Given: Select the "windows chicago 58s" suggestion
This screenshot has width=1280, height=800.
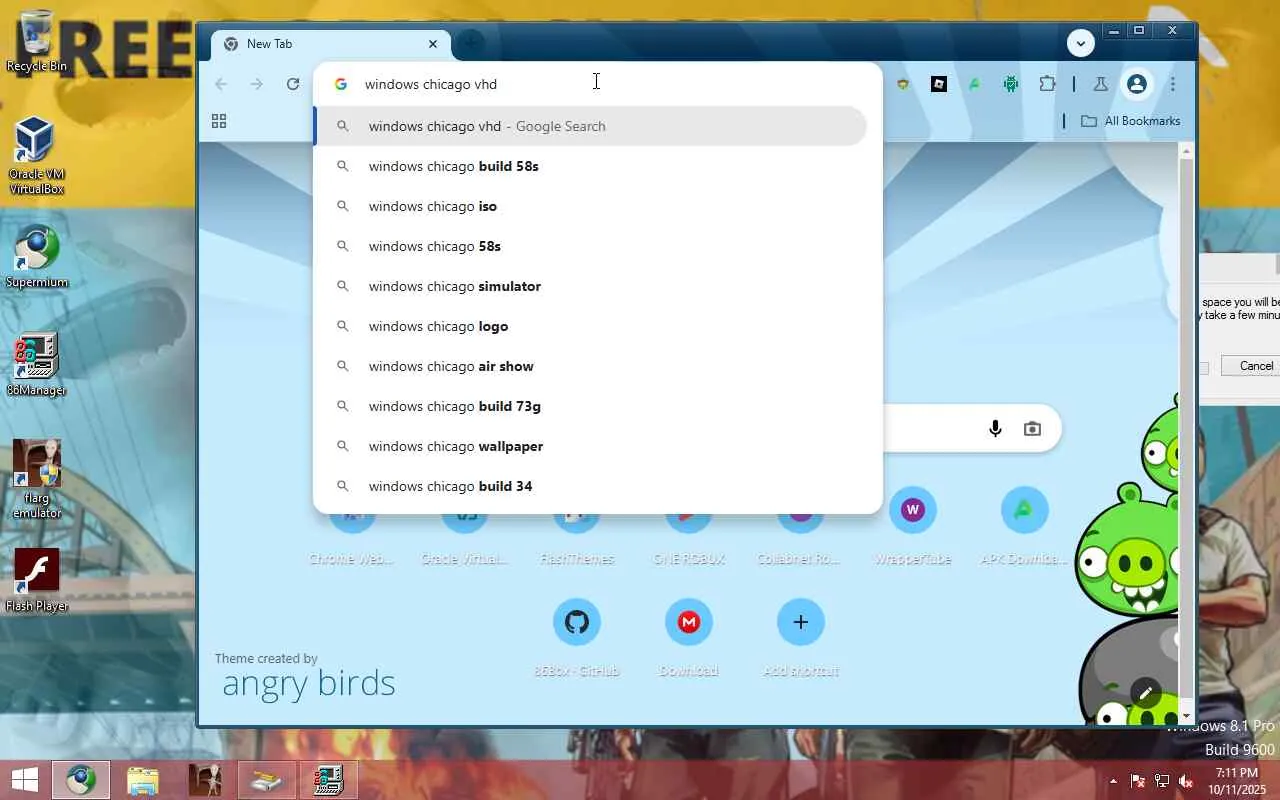Looking at the screenshot, I should [590, 246].
